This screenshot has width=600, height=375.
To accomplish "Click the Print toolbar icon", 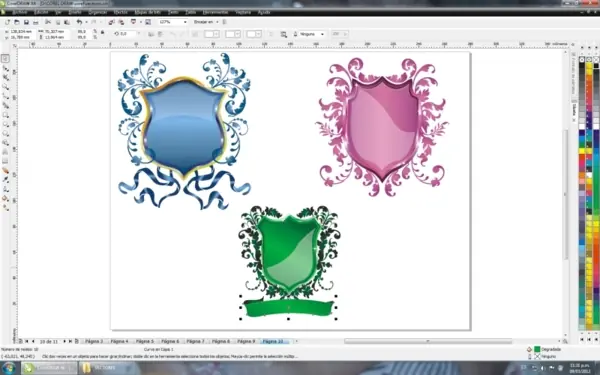I will (x=36, y=22).
